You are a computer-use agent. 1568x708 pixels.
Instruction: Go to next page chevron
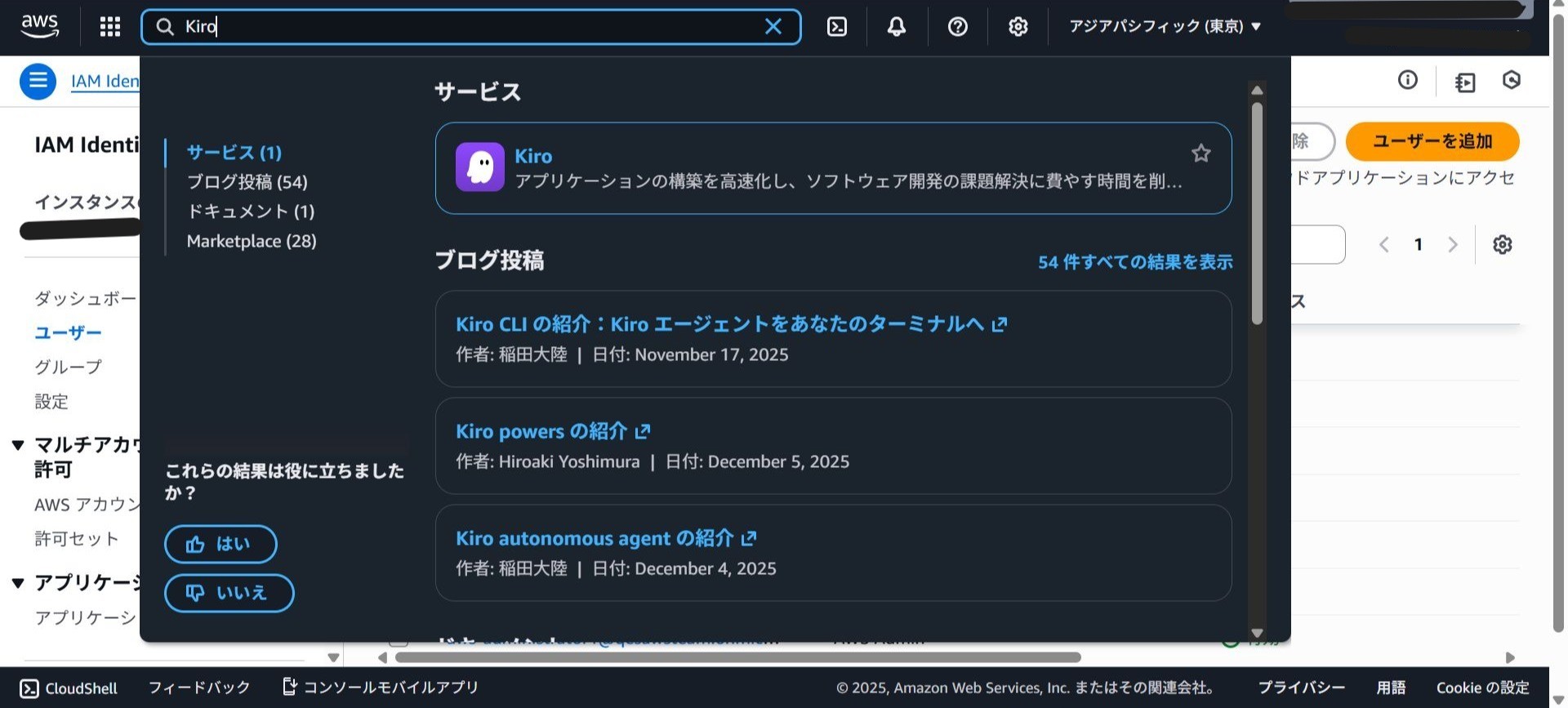coord(1452,244)
